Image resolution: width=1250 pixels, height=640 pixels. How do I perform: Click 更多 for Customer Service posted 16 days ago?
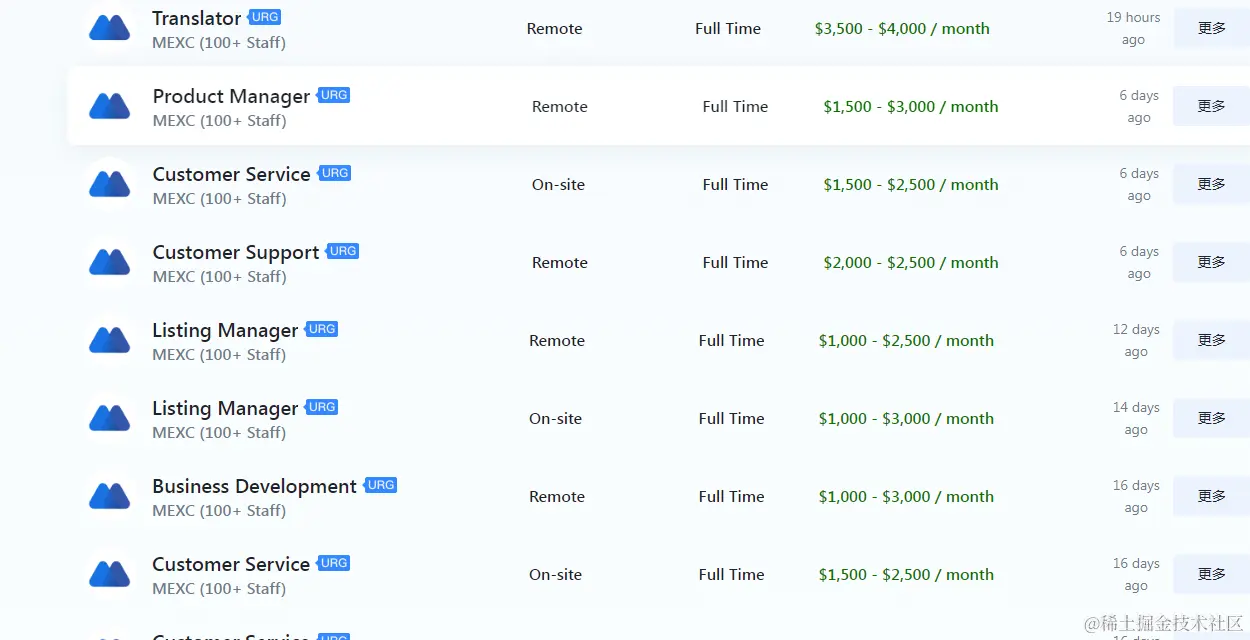click(1211, 574)
